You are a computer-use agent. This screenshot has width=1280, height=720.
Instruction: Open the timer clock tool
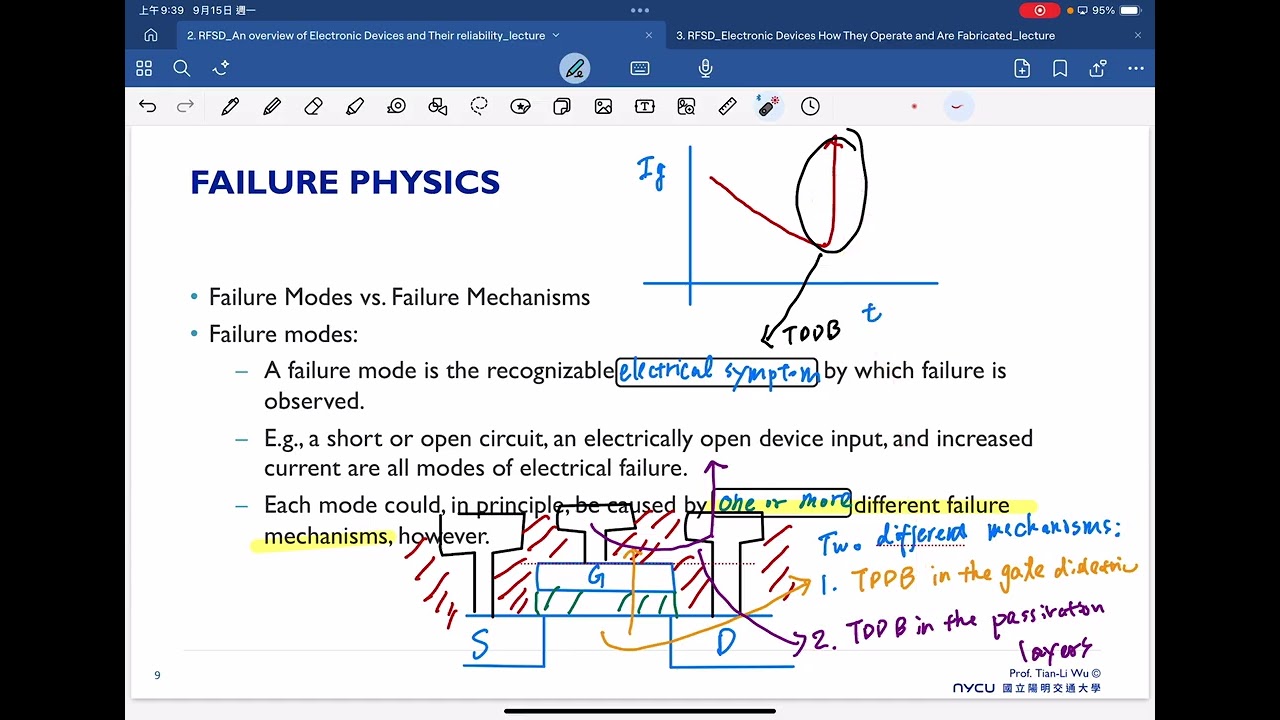pyautogui.click(x=810, y=106)
